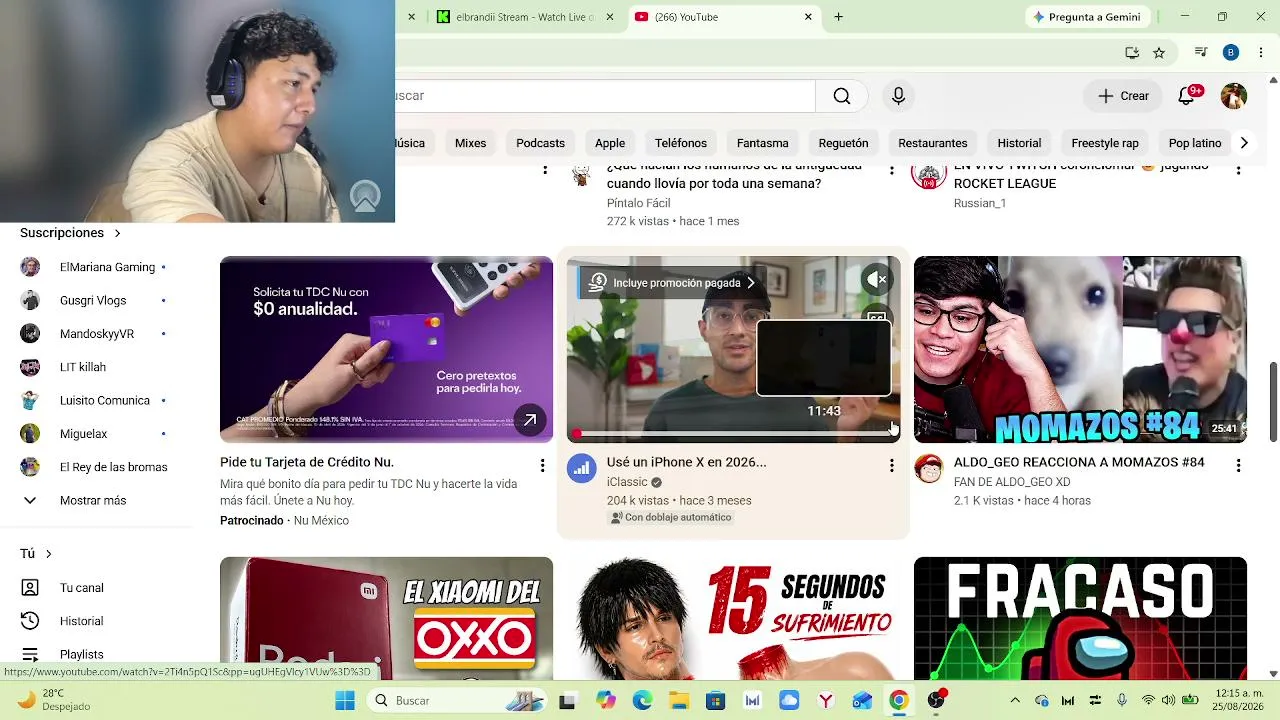Bookmark this page with the star icon
This screenshot has width=1280, height=720.
point(1159,53)
